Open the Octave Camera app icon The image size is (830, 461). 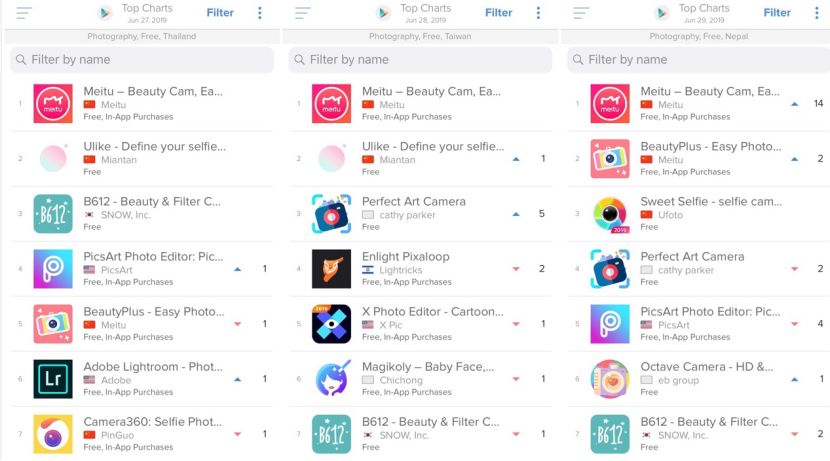[610, 379]
